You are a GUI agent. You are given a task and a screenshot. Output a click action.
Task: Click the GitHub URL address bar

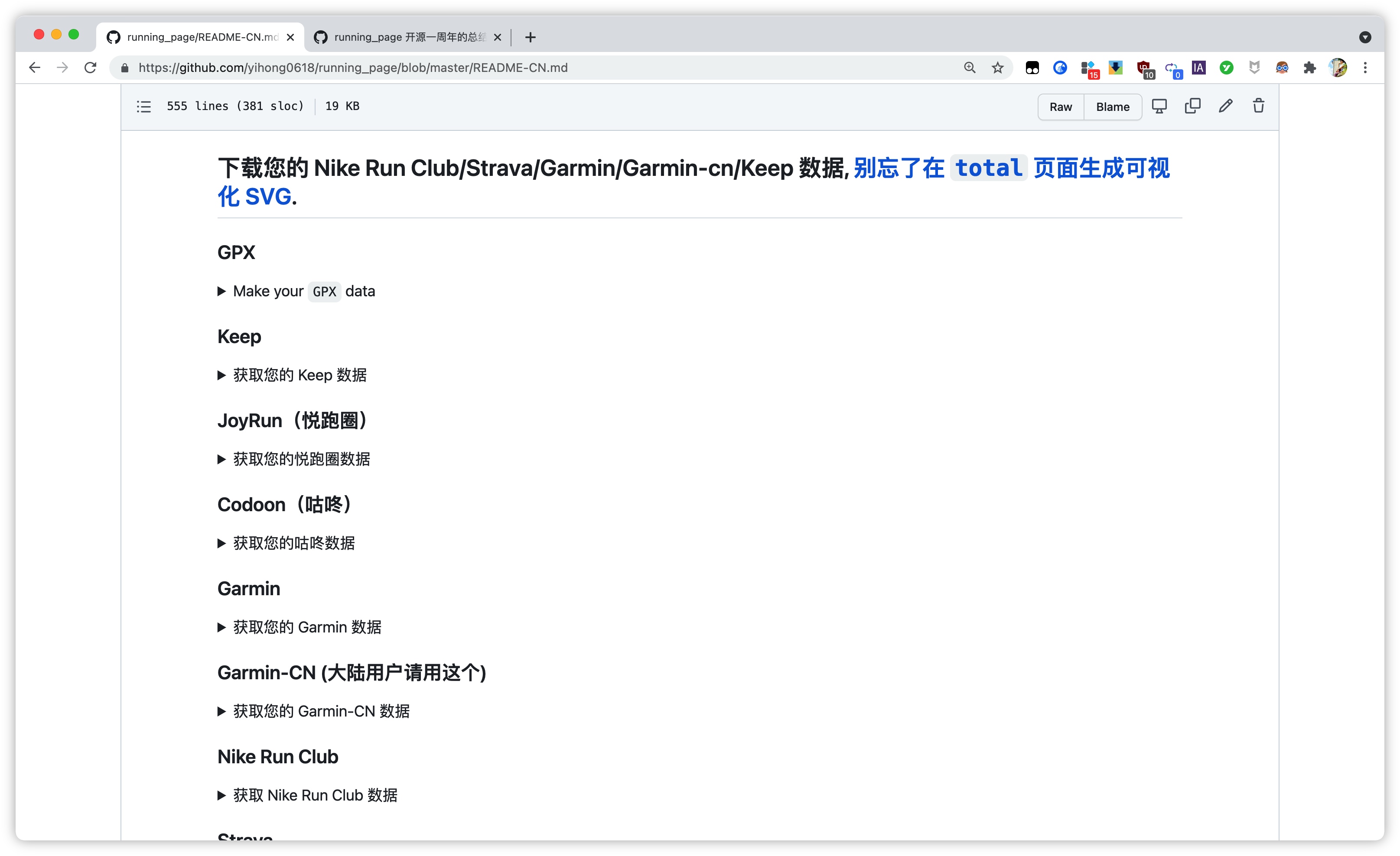click(511, 68)
